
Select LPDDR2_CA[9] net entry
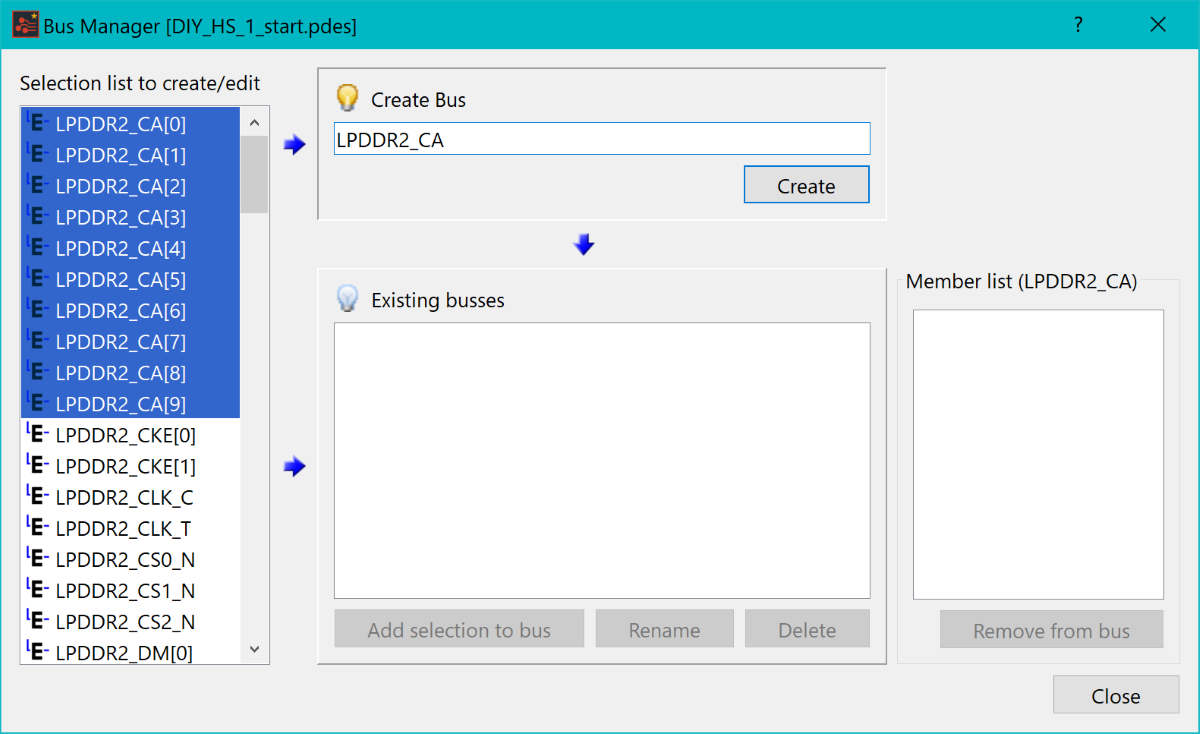pyautogui.click(x=130, y=403)
